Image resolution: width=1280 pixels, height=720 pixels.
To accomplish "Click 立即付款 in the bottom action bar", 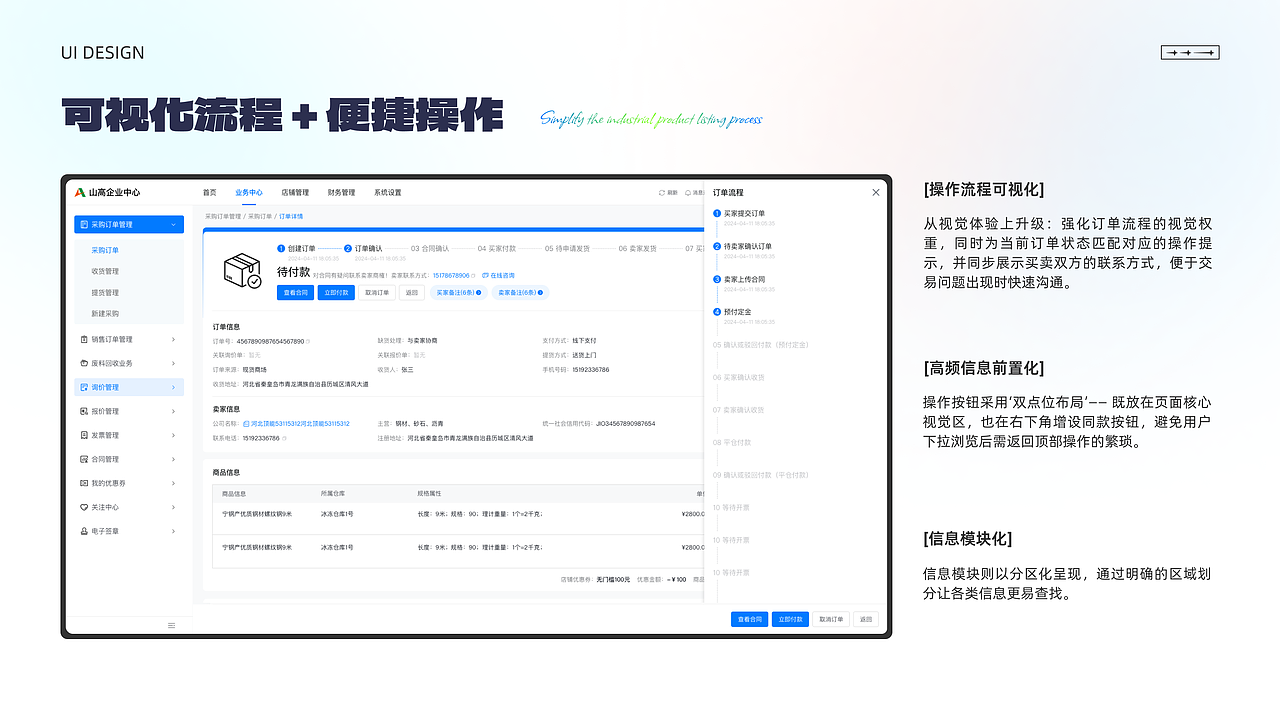I will [790, 619].
